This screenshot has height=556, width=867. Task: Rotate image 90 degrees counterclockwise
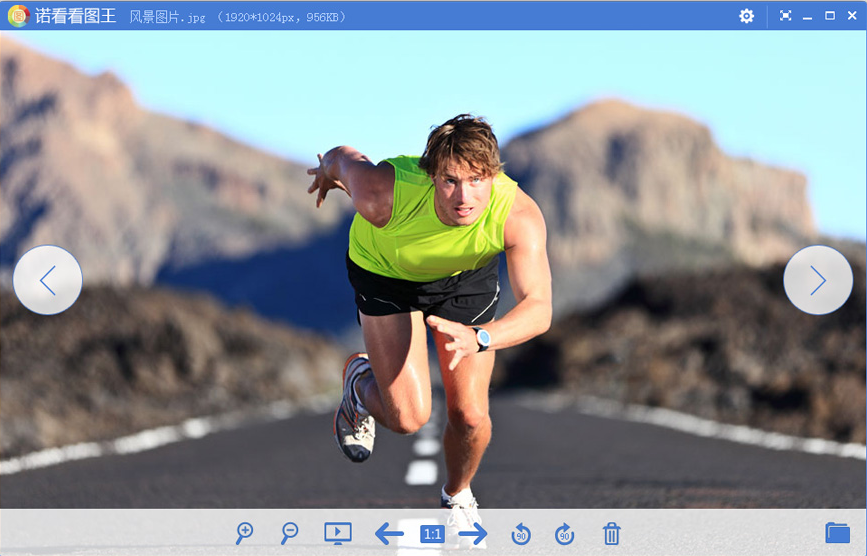(520, 534)
